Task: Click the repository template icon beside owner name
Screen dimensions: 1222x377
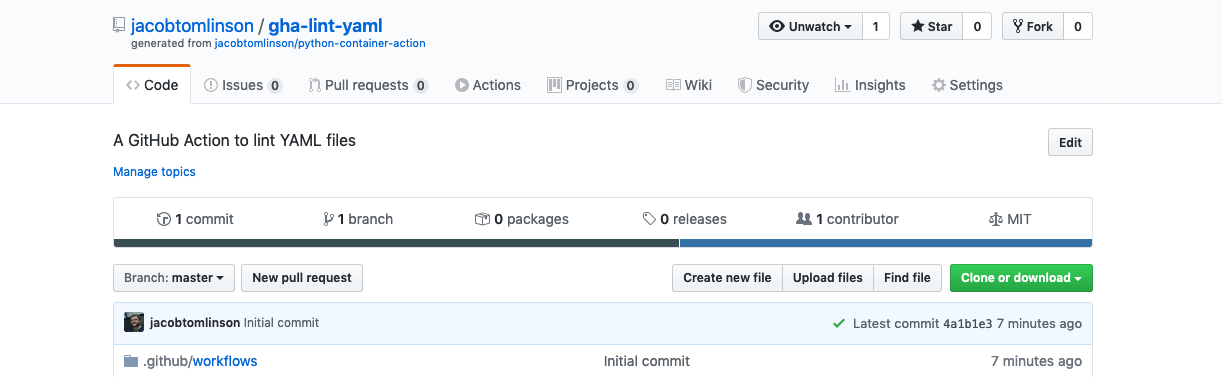Action: 120,26
